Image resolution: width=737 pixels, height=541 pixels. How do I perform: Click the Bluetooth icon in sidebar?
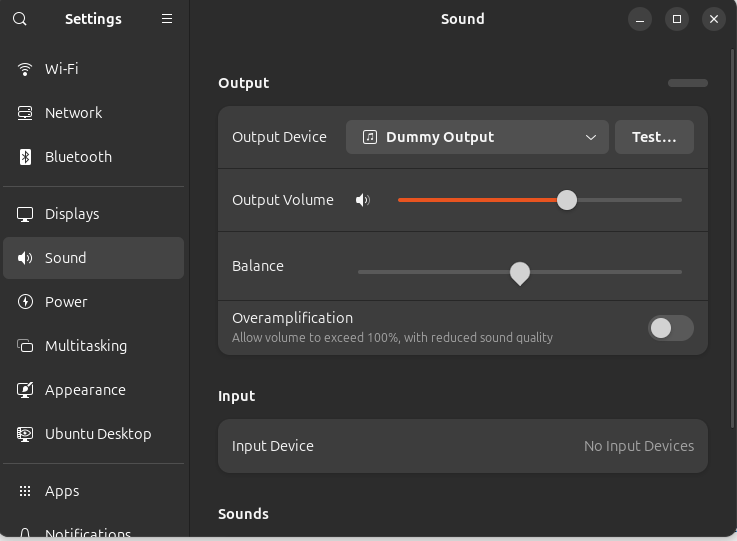25,157
